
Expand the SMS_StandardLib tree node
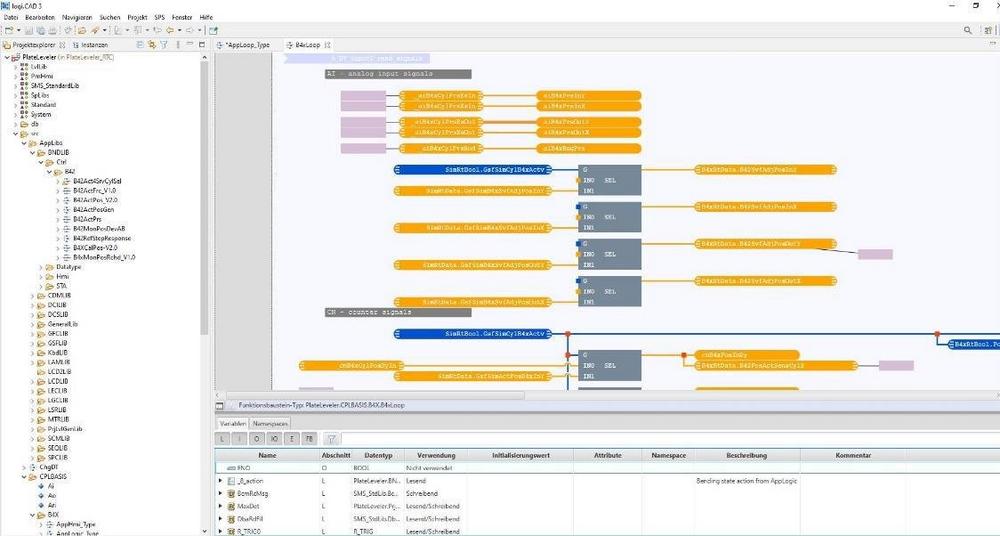pos(16,86)
